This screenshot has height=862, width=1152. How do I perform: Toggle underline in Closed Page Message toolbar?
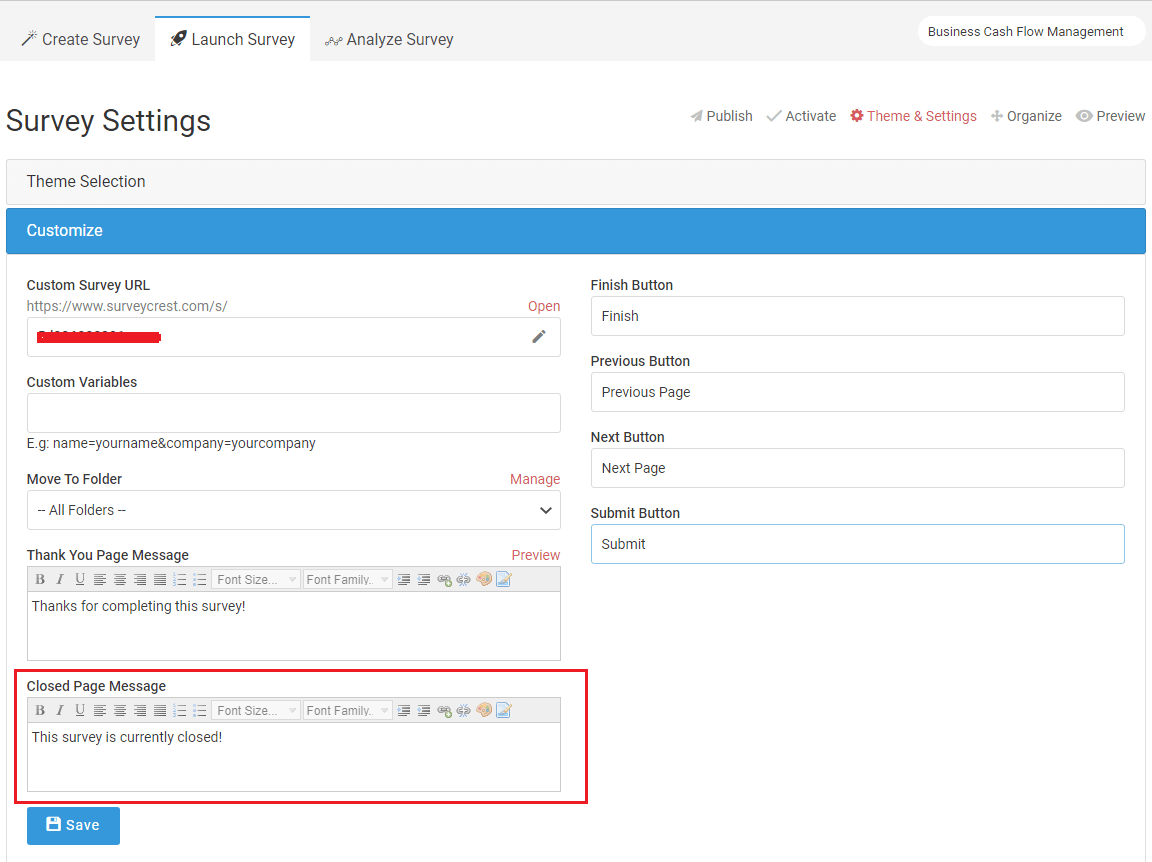pos(80,711)
